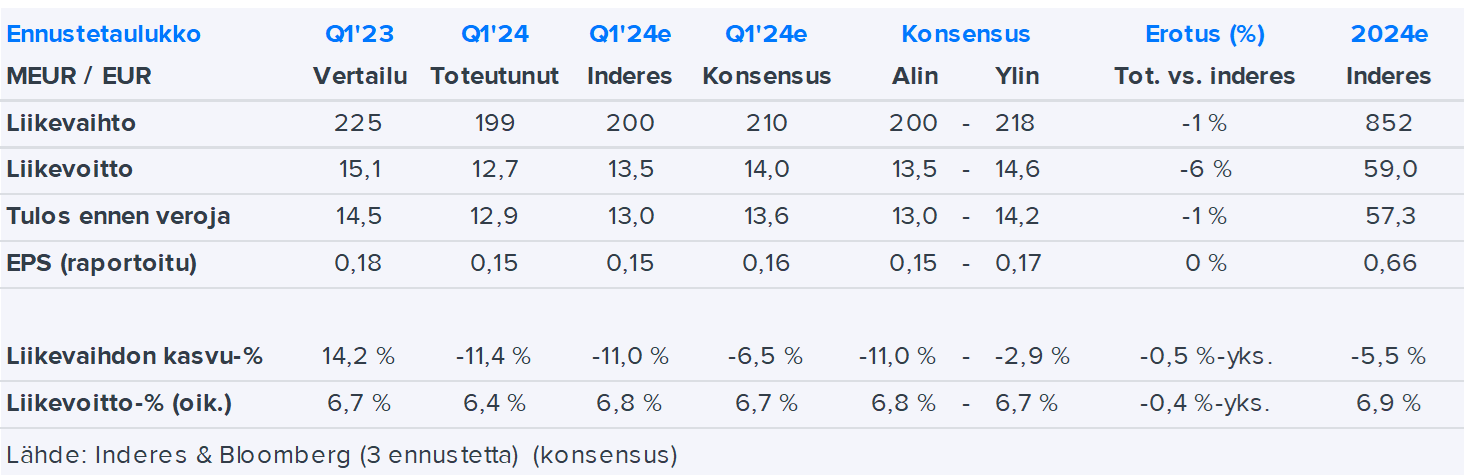Select the MEUR / EUR unit label
The width and height of the screenshot is (1464, 475).
click(x=79, y=76)
